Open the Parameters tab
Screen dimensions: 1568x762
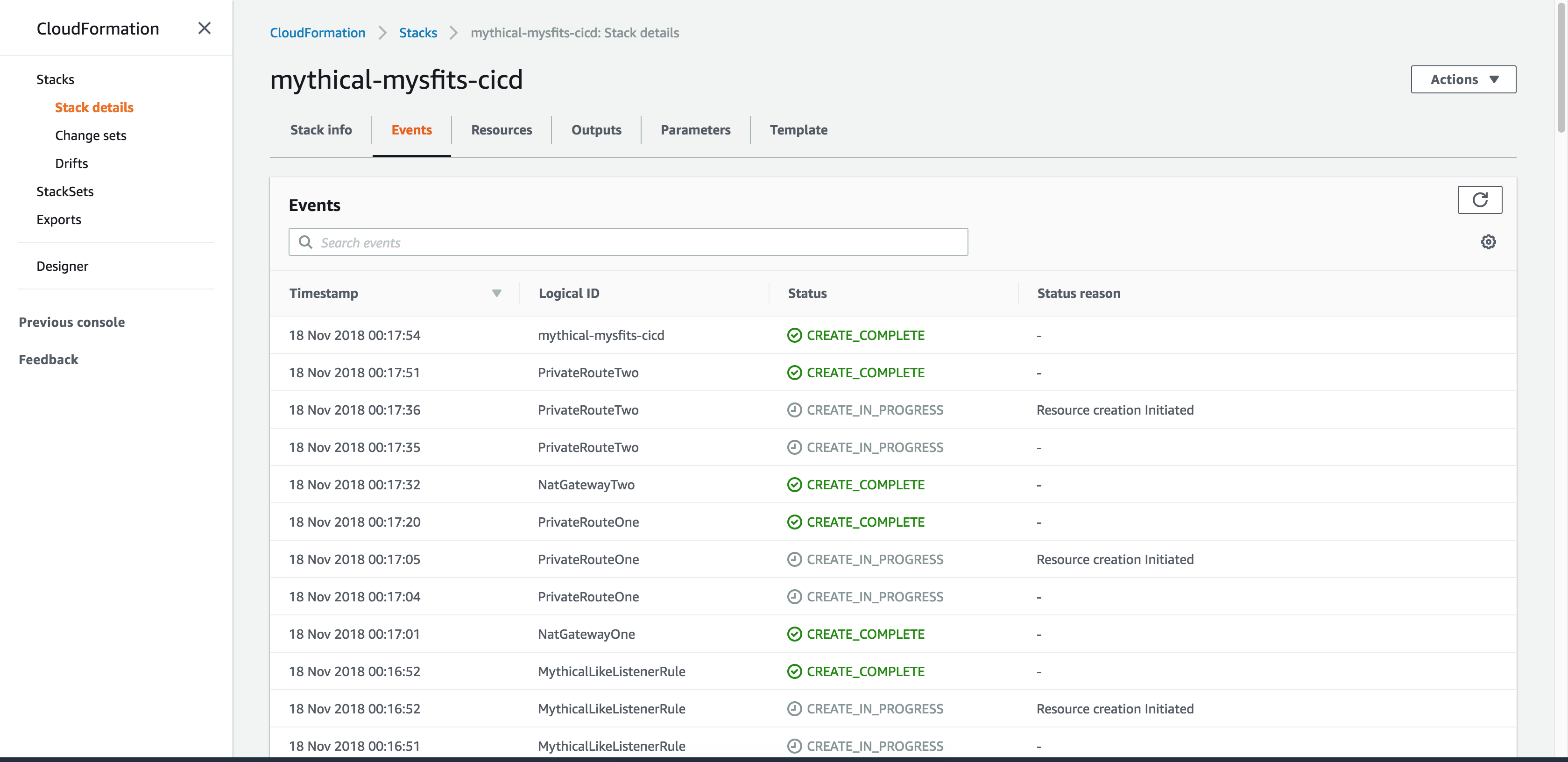point(696,130)
